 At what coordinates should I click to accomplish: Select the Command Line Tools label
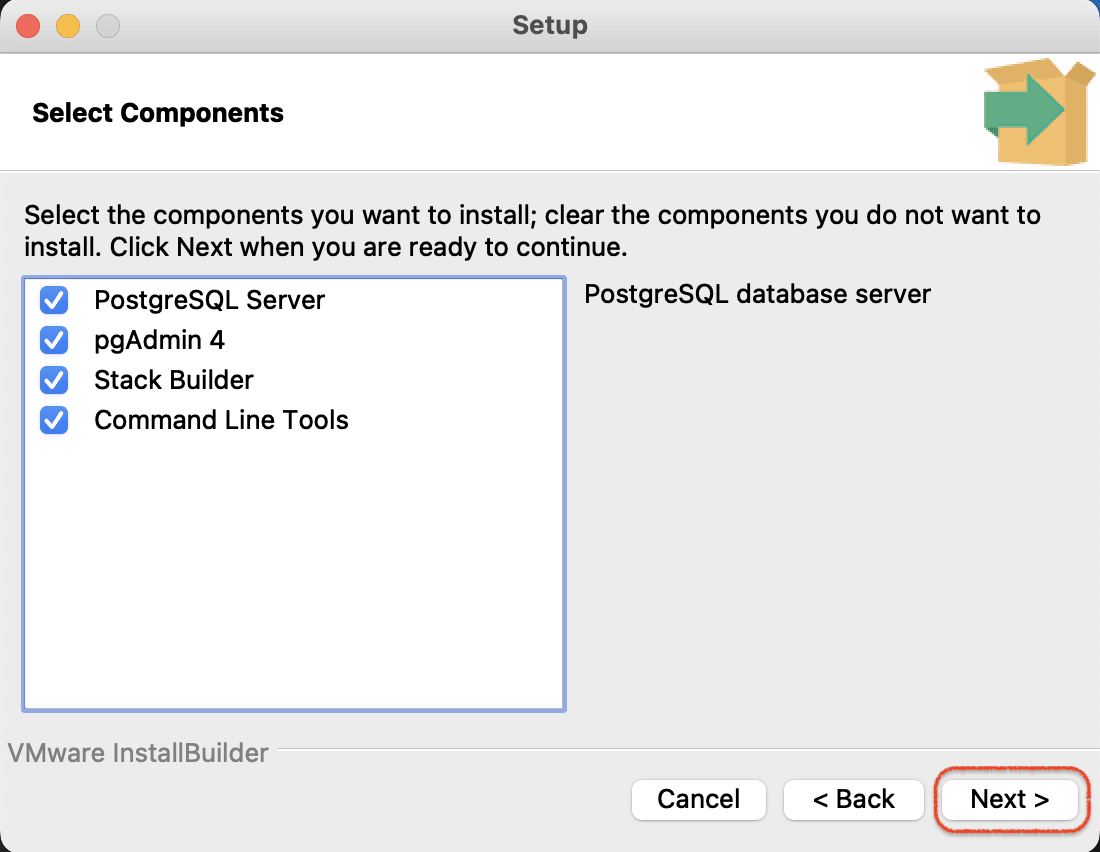222,420
